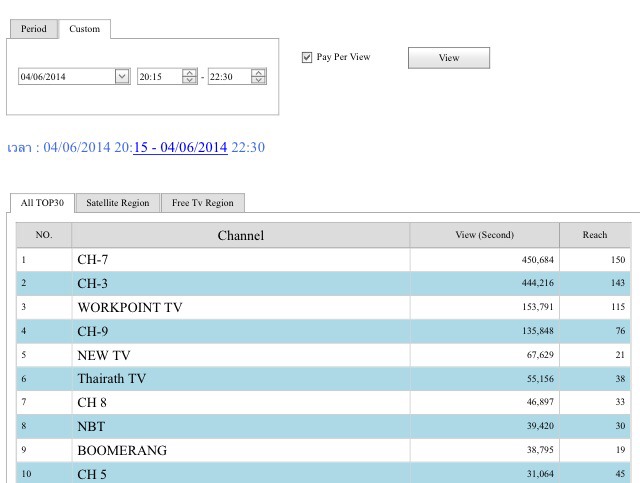Click view value 38,795
Viewport: 640px width, 483px height.
tap(540, 450)
